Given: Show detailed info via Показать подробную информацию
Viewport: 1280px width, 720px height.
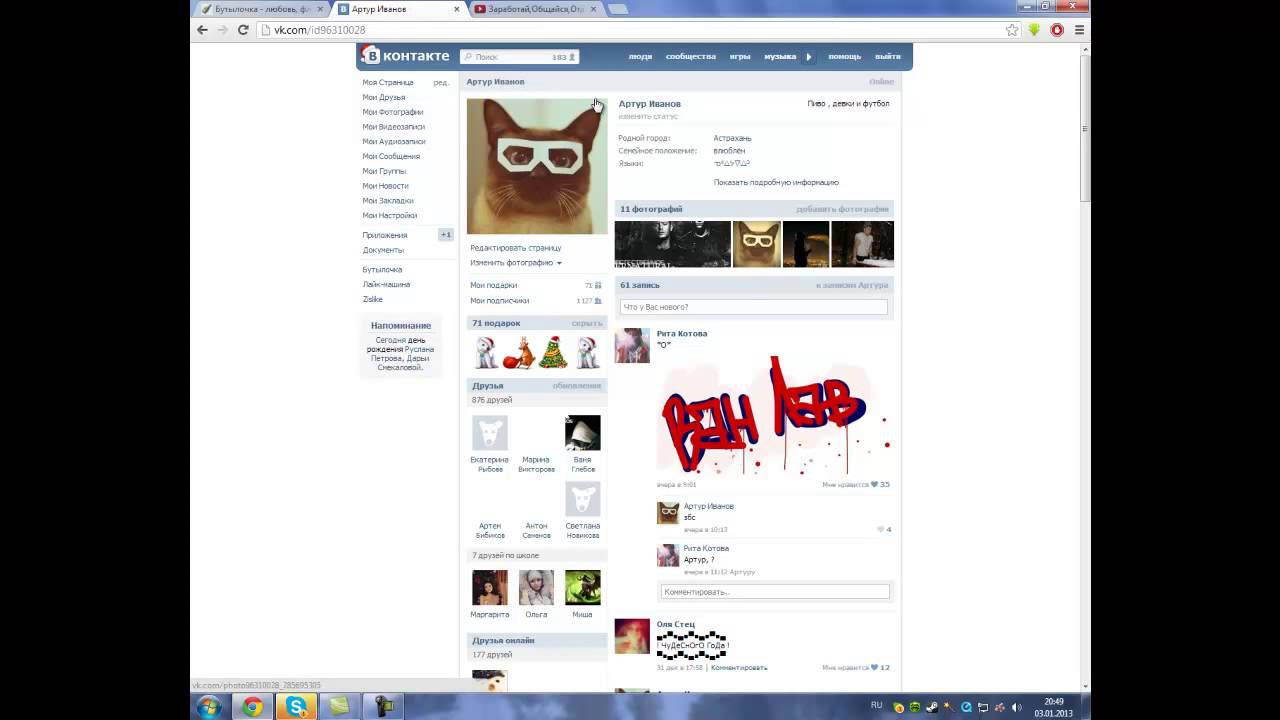Looking at the screenshot, I should pos(776,182).
